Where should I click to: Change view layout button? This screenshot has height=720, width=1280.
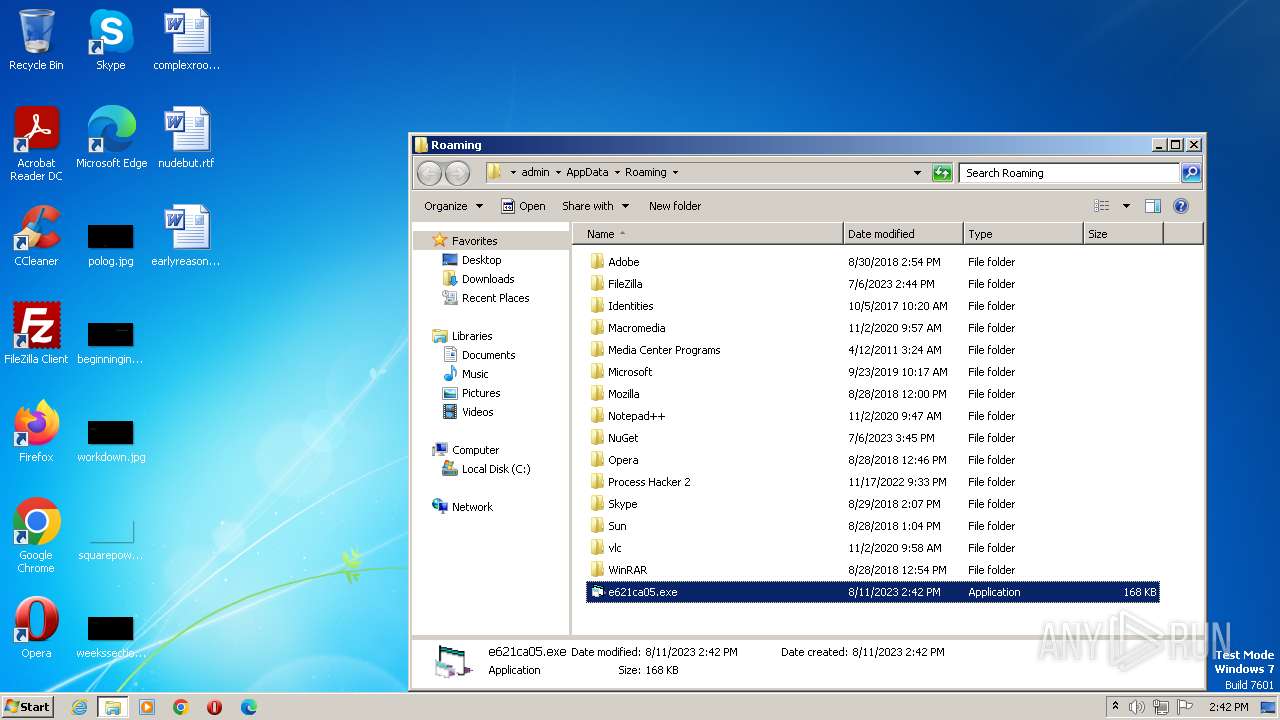pyautogui.click(x=1102, y=206)
